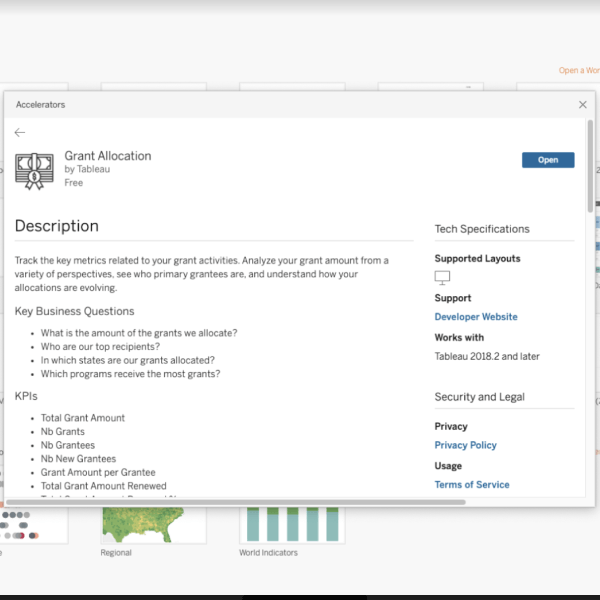Click the Grant Allocation money icon
Image resolution: width=600 pixels, height=600 pixels.
click(35, 170)
